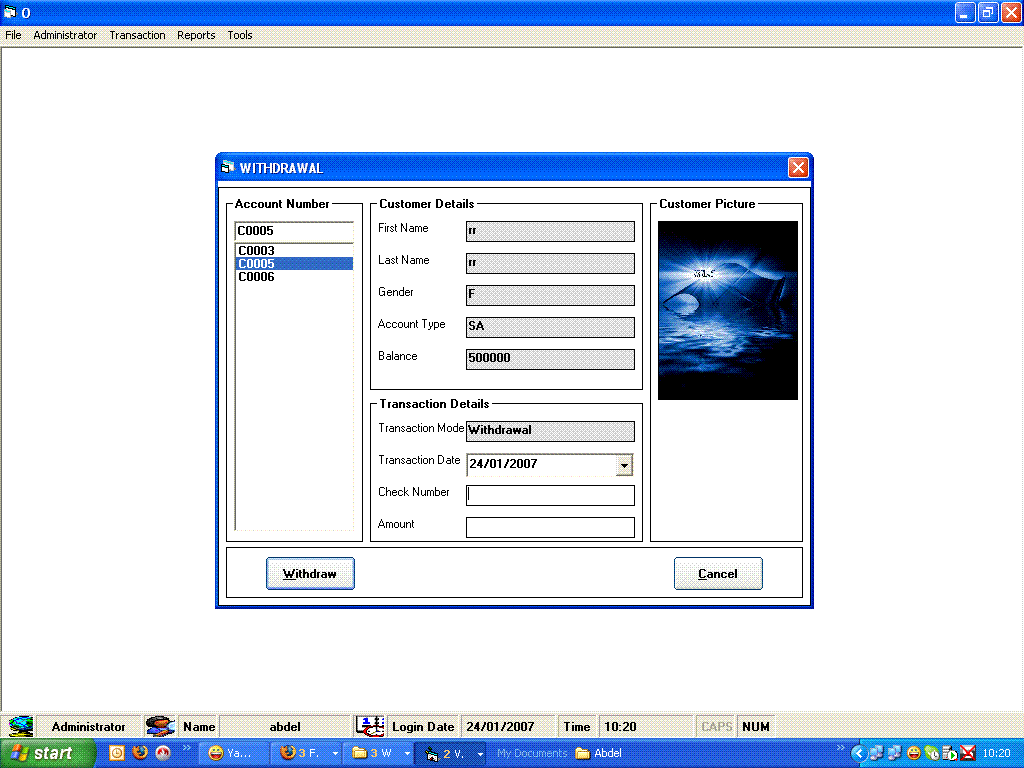The height and width of the screenshot is (768, 1024).
Task: Open the Windows Start menu
Action: point(48,753)
